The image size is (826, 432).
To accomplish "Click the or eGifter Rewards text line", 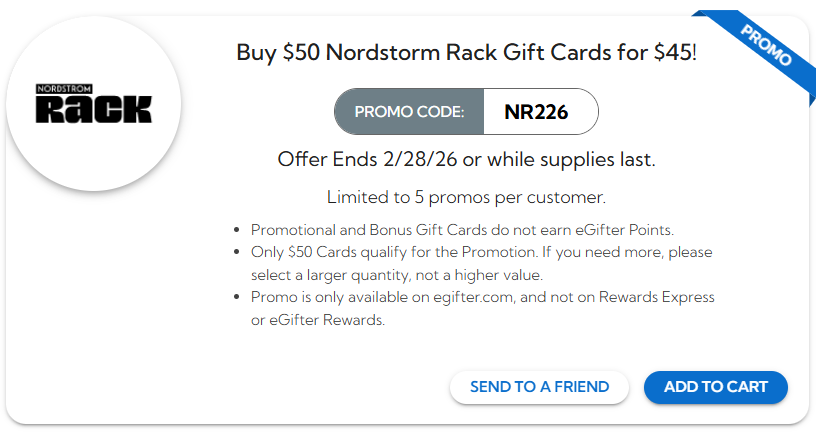I will (317, 320).
